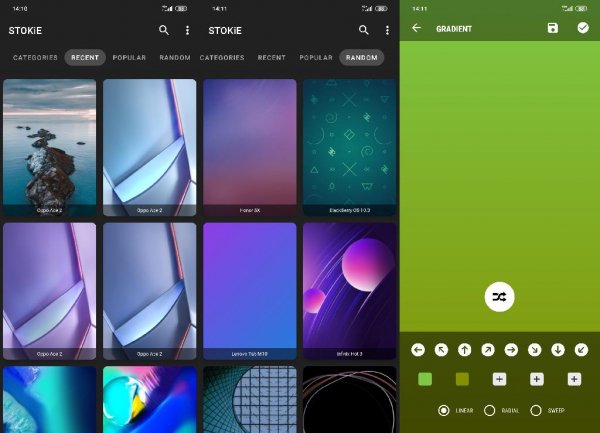The image size is (600, 433).
Task: Set gradient direction to down-right arrow
Action: (535, 350)
